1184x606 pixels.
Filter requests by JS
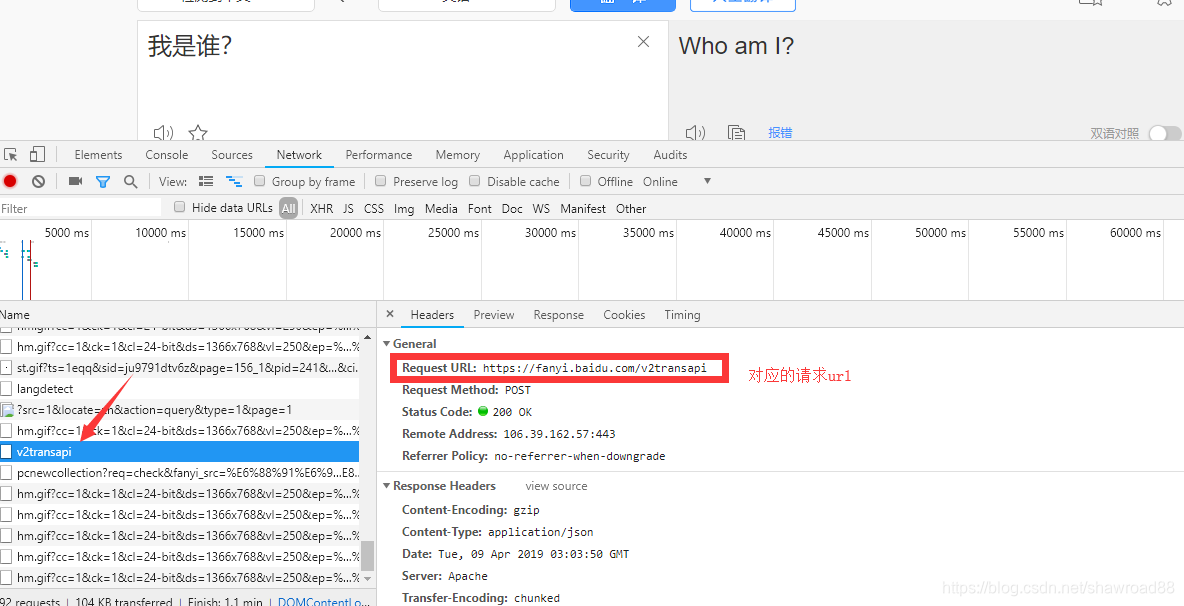click(x=348, y=208)
